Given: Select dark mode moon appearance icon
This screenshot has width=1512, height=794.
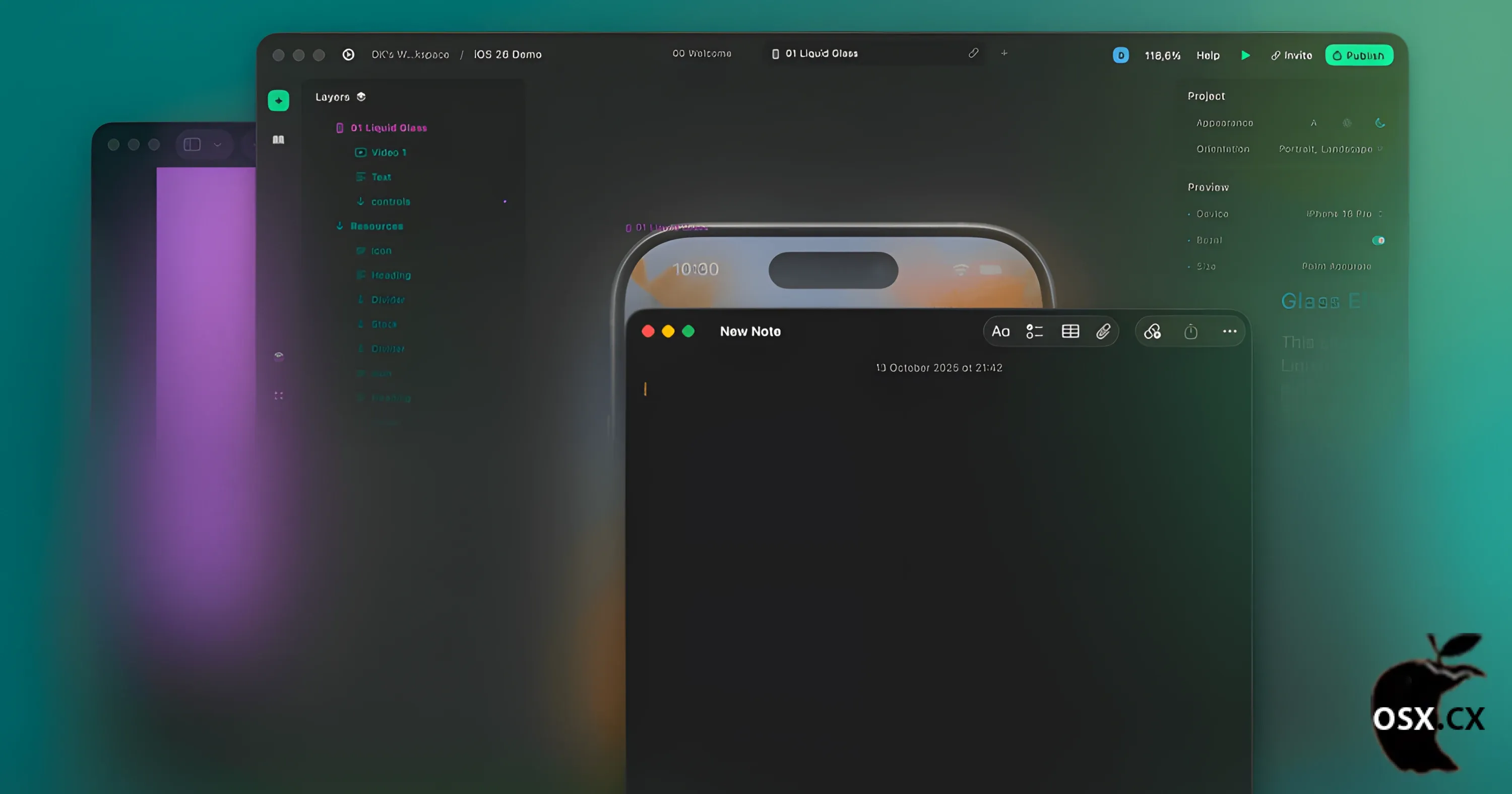Looking at the screenshot, I should tap(1380, 122).
